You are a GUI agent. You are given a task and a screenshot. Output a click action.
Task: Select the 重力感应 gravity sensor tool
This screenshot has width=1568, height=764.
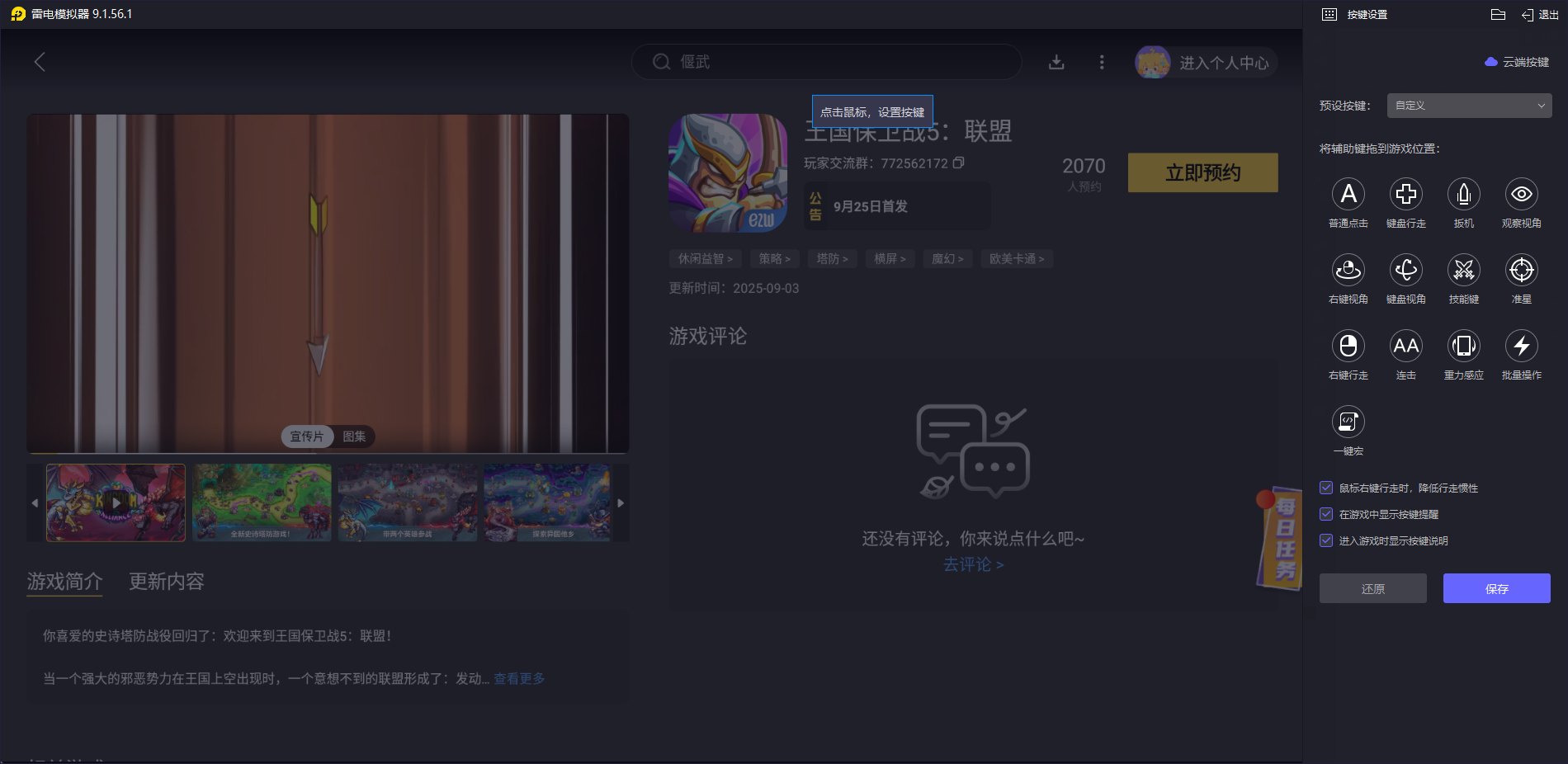point(1463,347)
